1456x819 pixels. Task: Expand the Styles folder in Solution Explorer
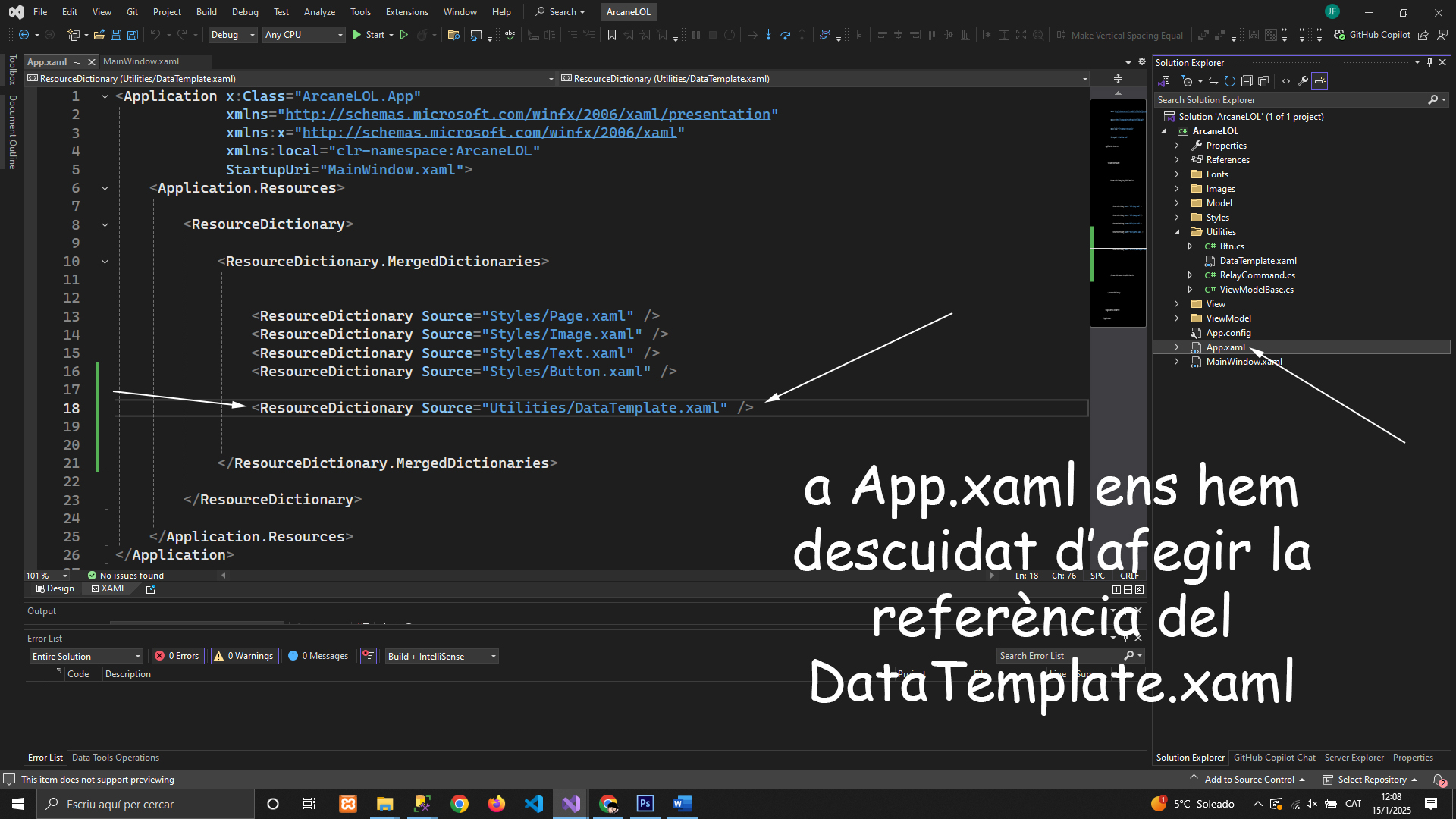coord(1177,218)
